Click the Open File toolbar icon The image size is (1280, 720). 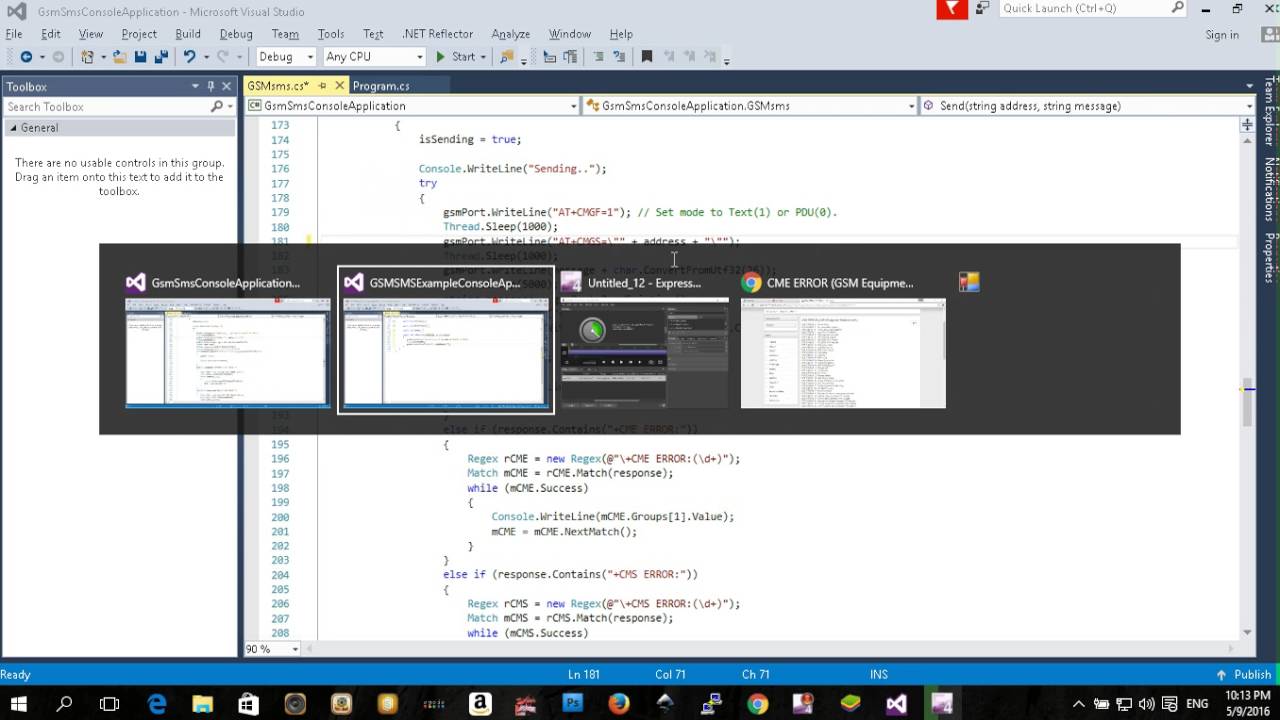point(120,57)
